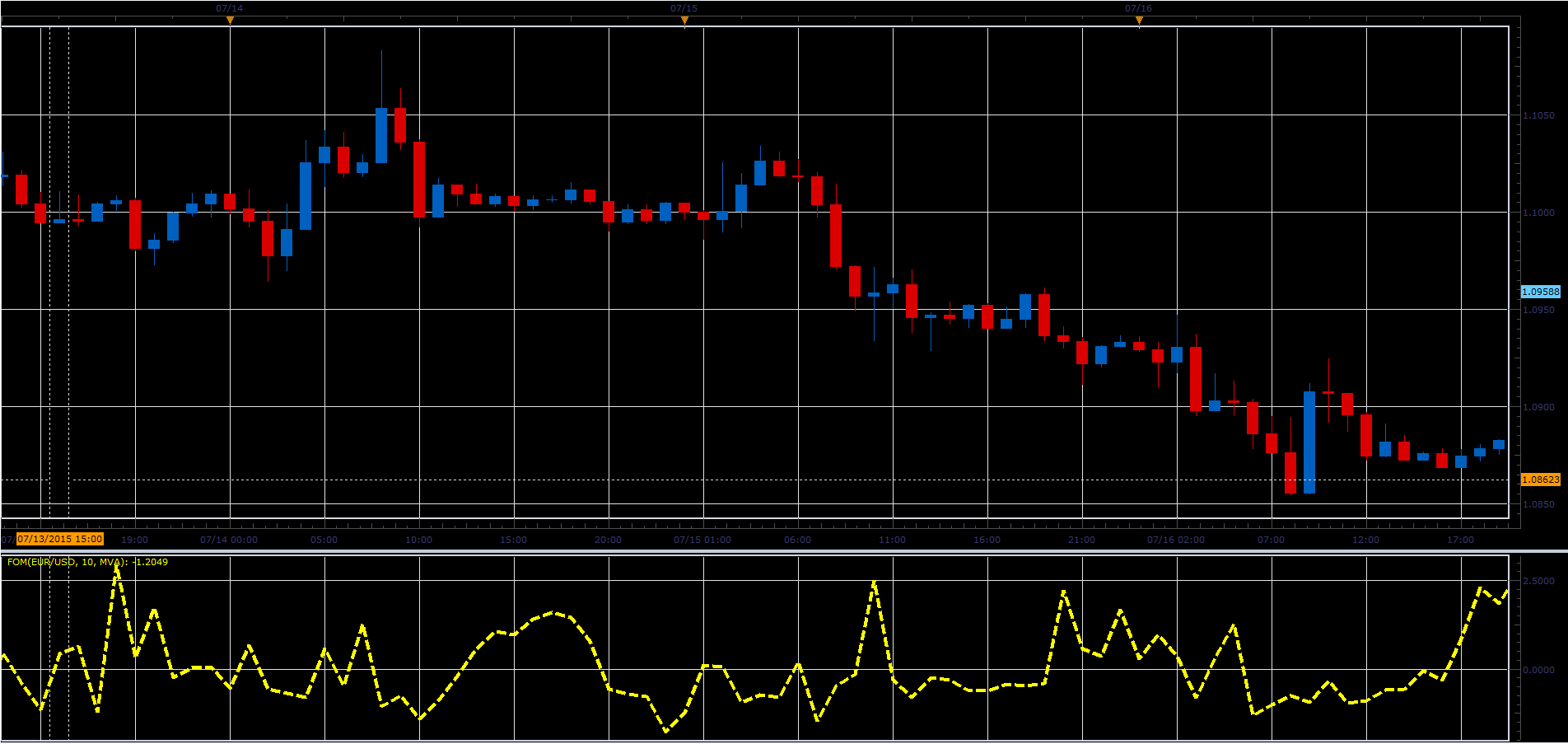The image size is (1568, 744).
Task: Click the 07/16 02:00 time axis label
Action: [x=1176, y=540]
